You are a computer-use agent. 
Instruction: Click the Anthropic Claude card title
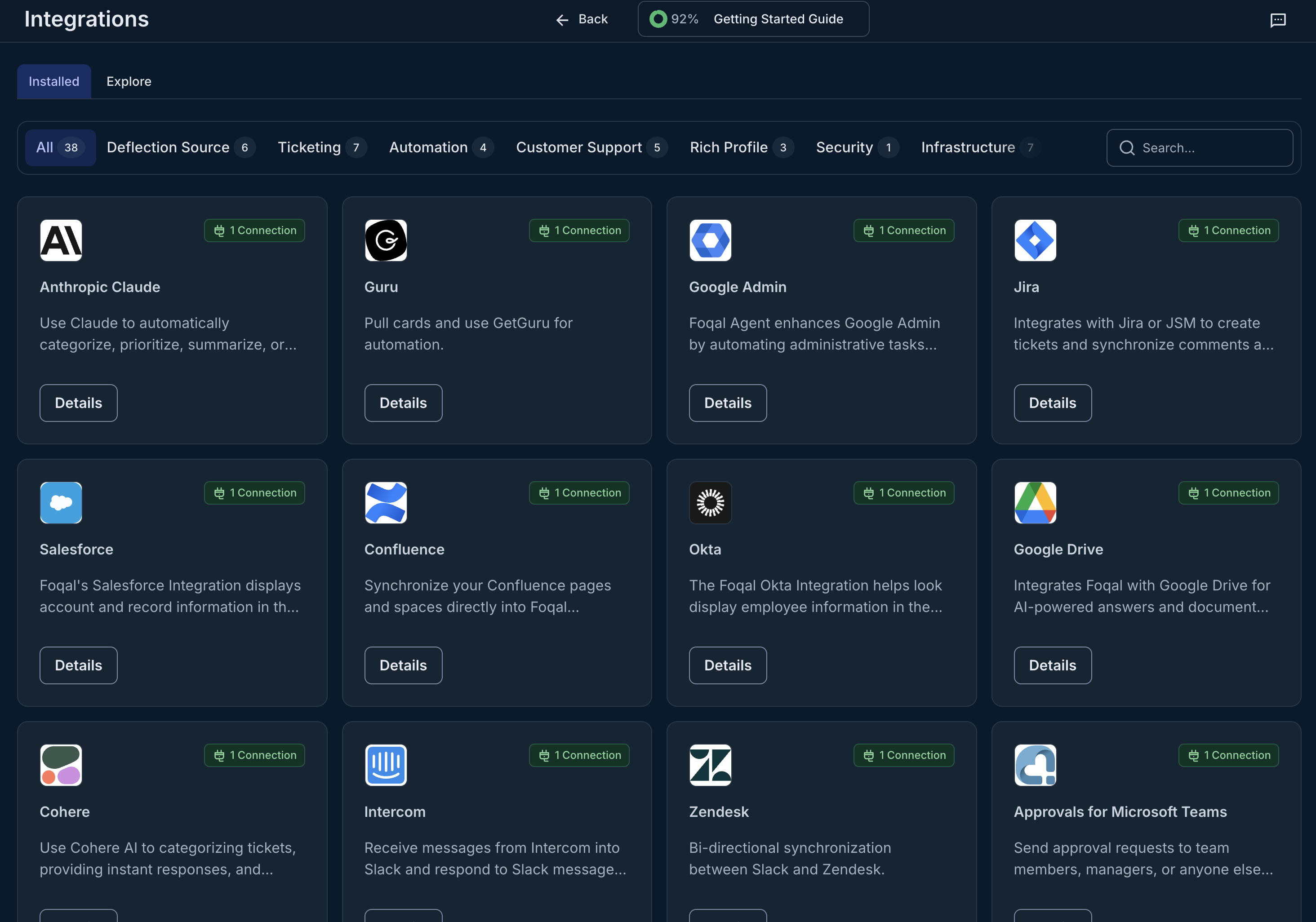[x=100, y=287]
